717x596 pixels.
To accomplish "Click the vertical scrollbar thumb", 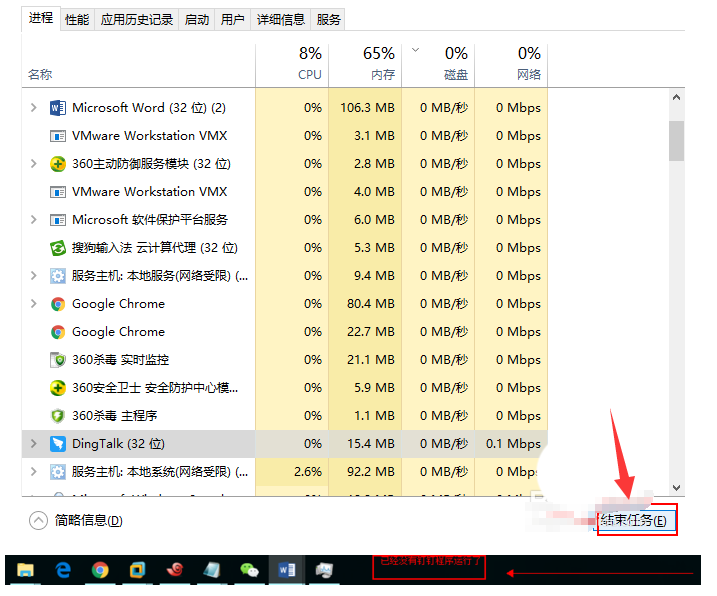I will [676, 141].
